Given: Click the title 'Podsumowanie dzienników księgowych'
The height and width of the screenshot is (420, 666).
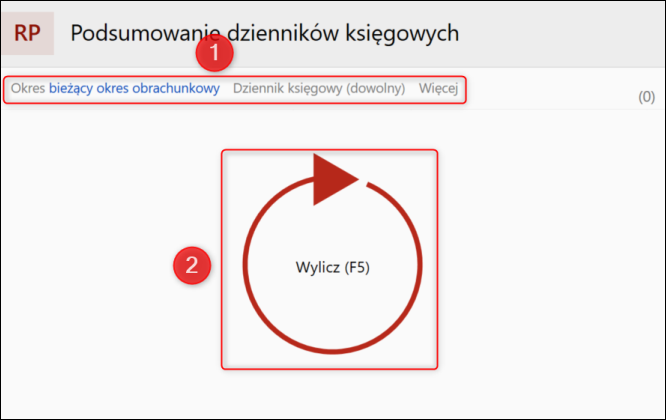Looking at the screenshot, I should [265, 33].
